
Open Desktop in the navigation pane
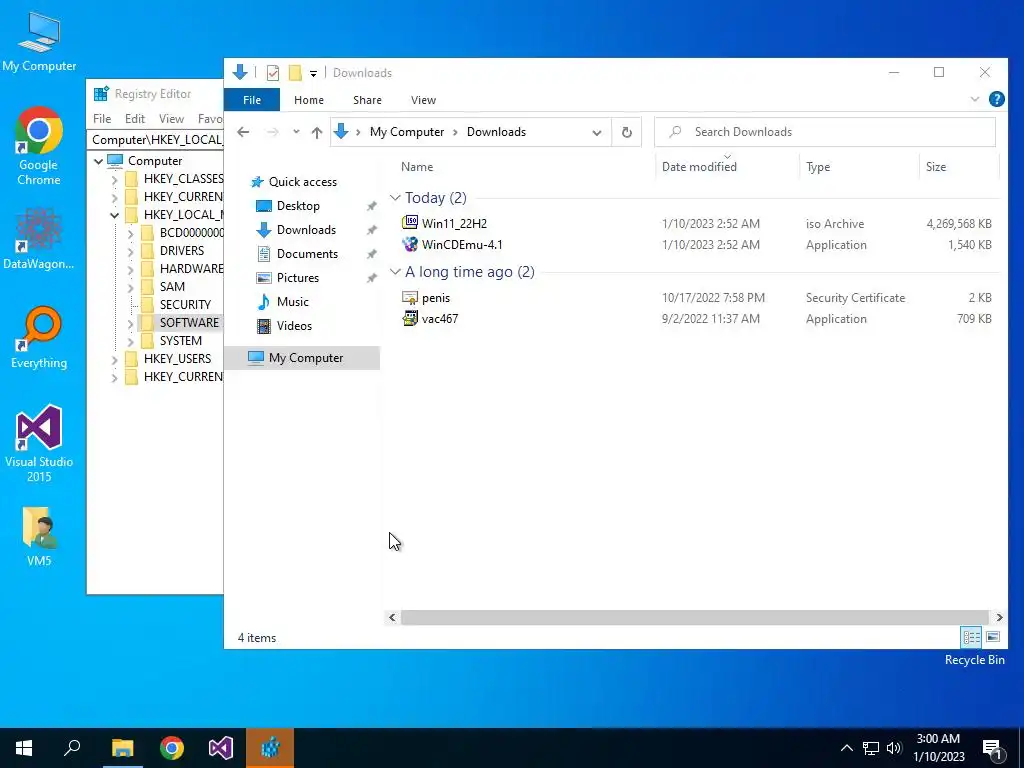[x=298, y=206]
